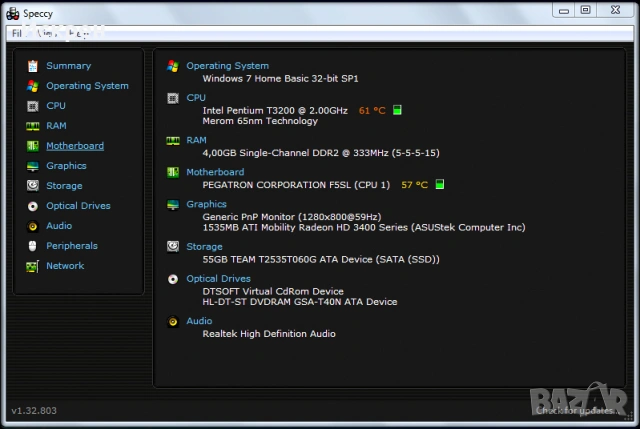
Task: Click the 61 °C CPU temperature value
Action: coord(372,110)
